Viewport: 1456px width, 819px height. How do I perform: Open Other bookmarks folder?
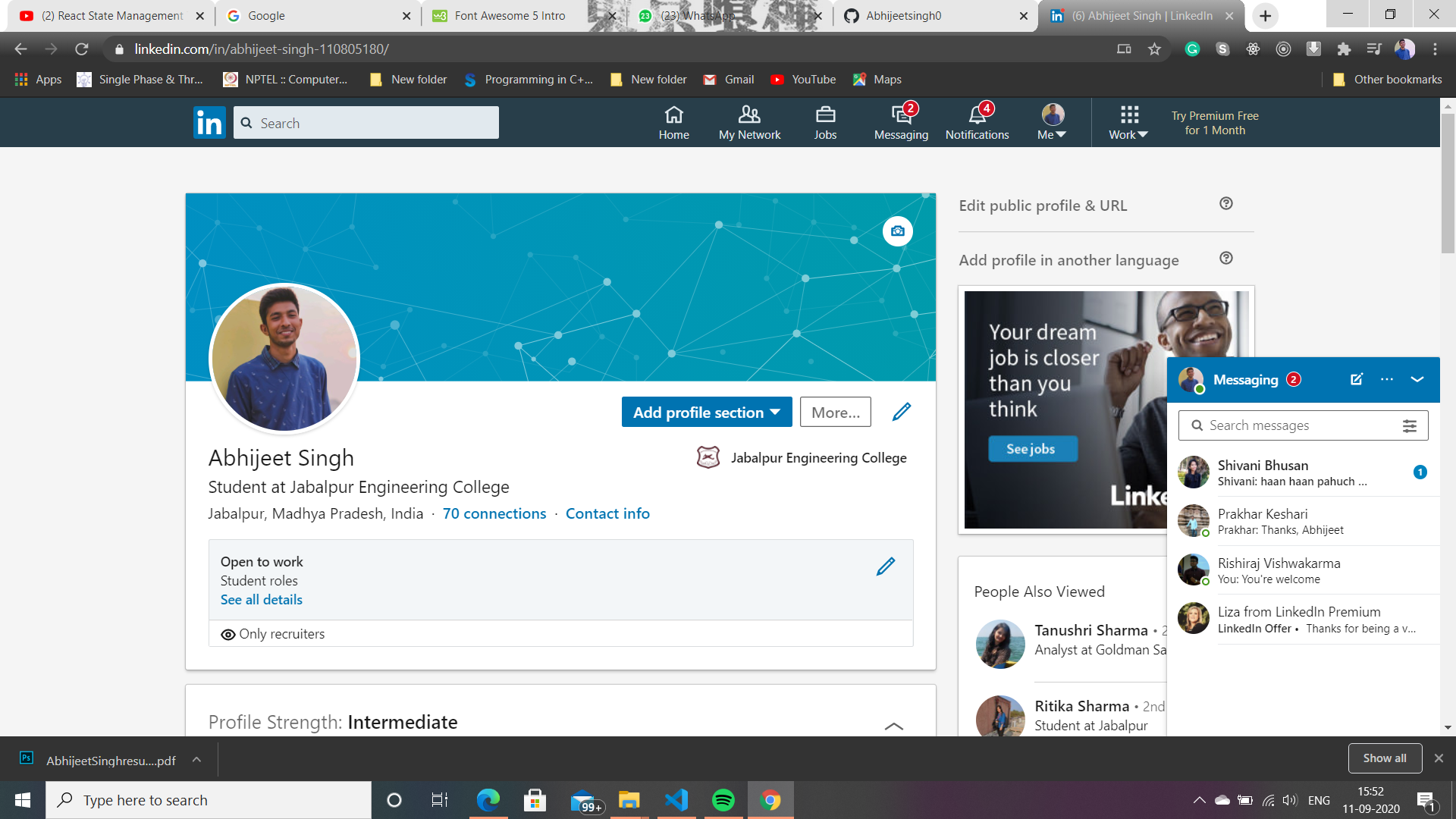pos(1388,80)
